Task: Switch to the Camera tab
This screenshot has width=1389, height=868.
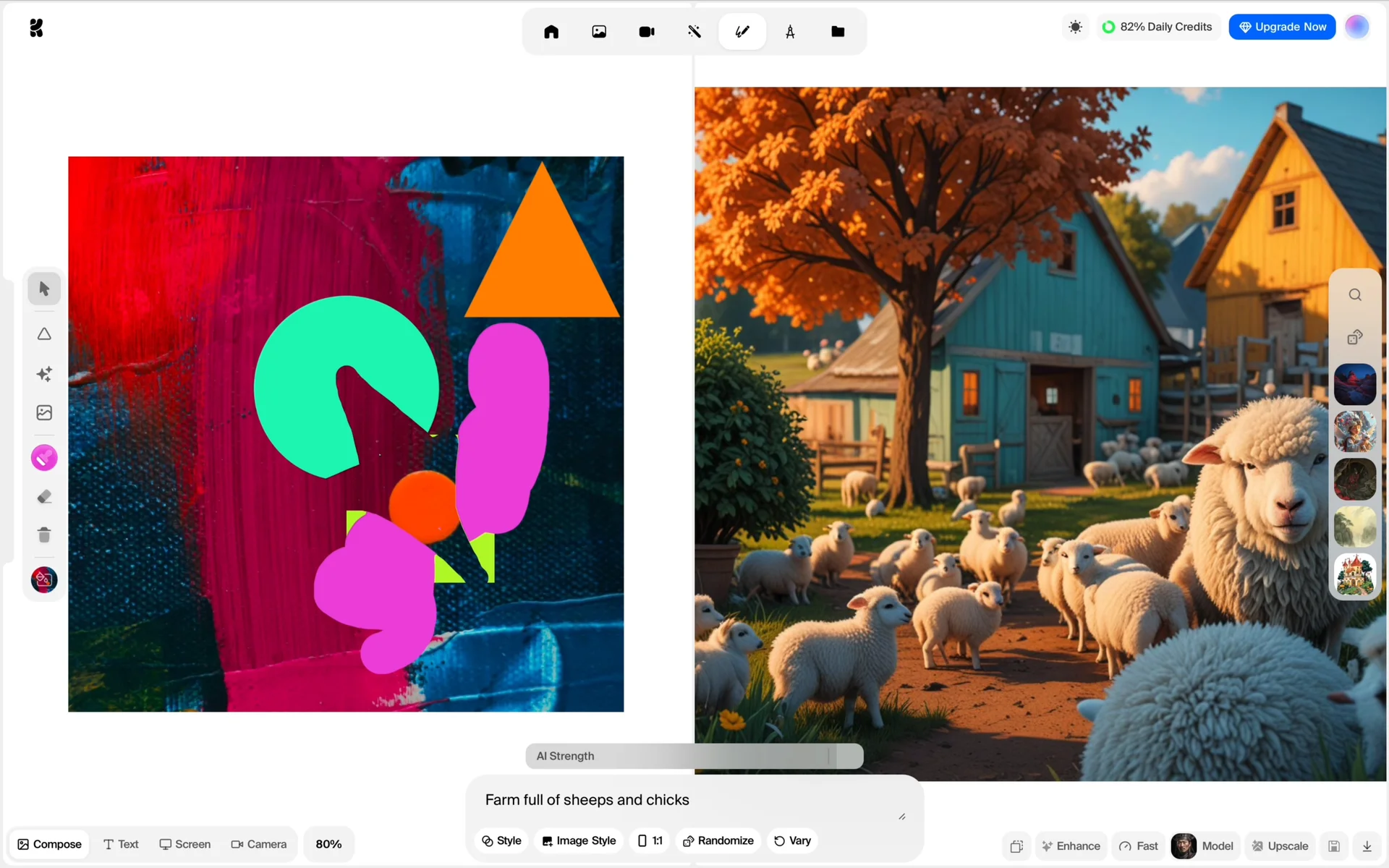Action: (x=258, y=844)
